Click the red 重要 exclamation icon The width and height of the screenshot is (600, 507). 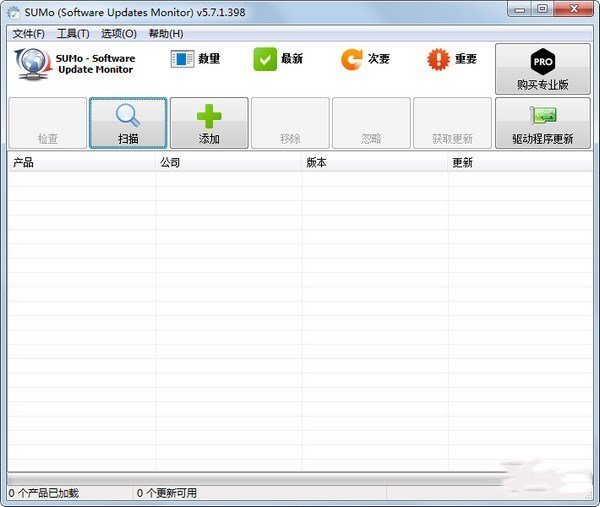pyautogui.click(x=438, y=59)
